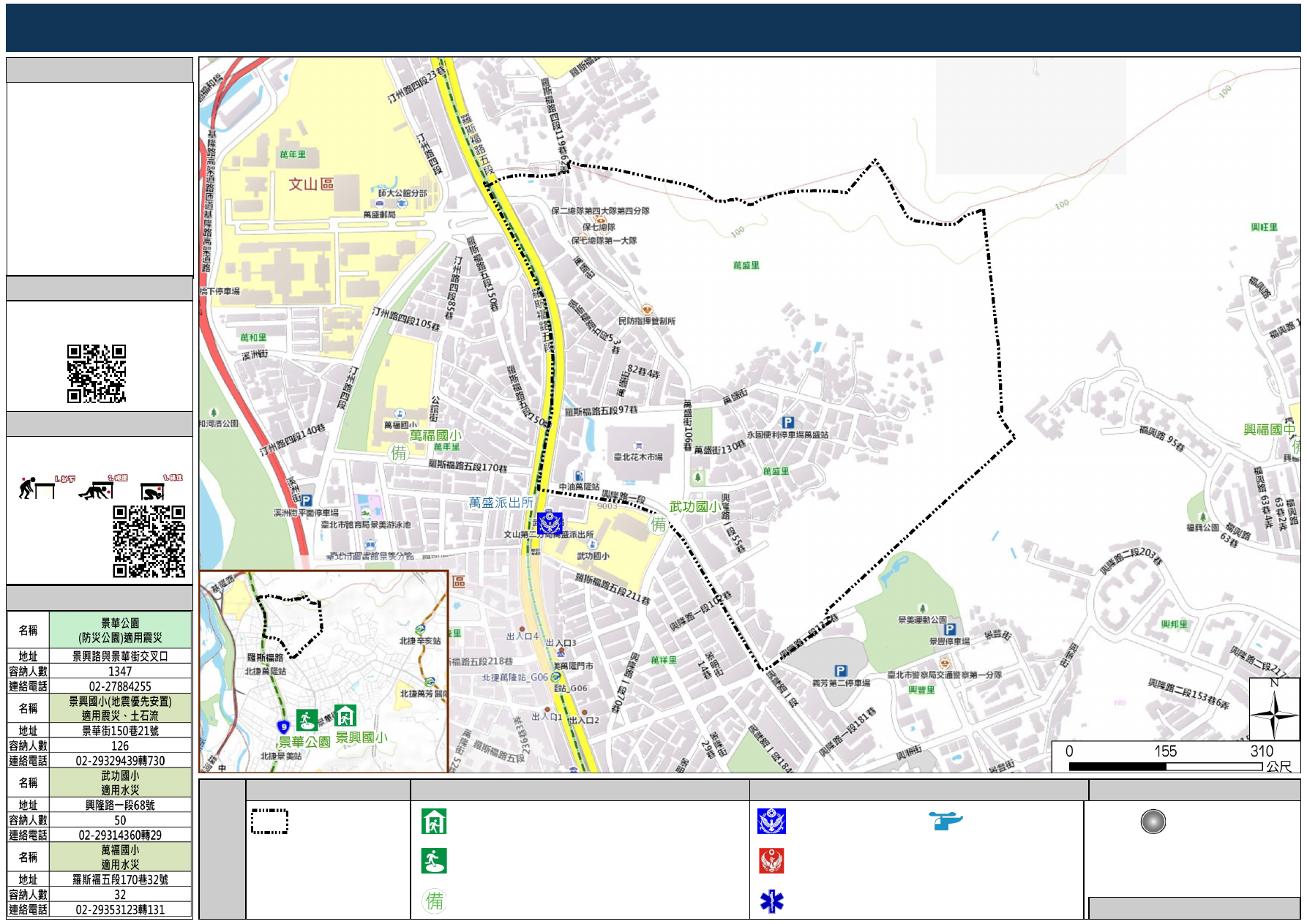The height and width of the screenshot is (924, 1307).
Task: Click the 興旺里 label on the map
Action: pyautogui.click(x=1264, y=228)
